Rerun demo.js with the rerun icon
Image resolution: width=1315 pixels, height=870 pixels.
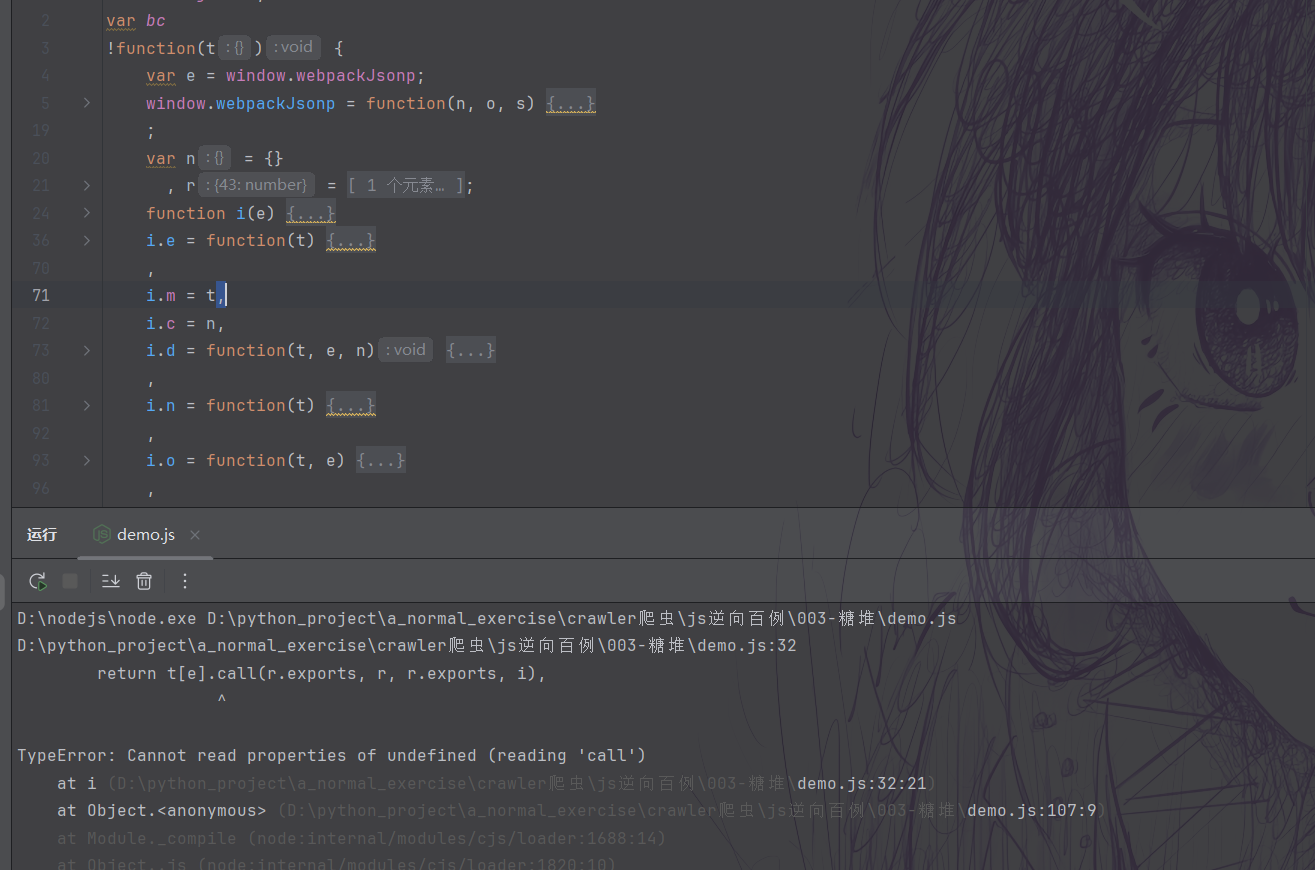click(37, 581)
